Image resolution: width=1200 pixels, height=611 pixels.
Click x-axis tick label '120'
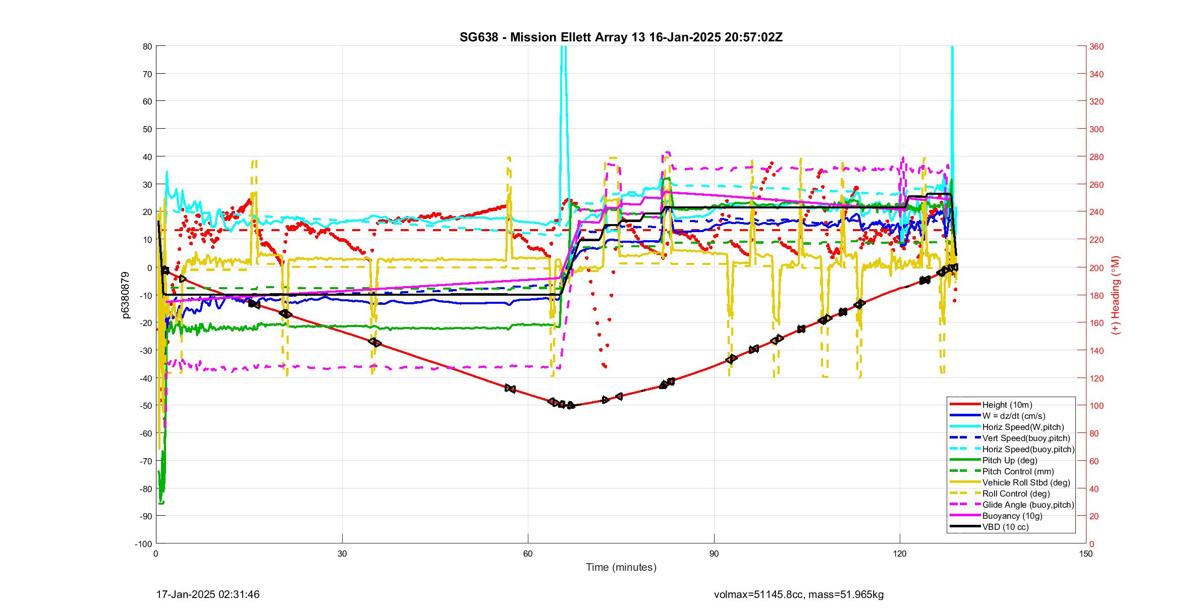[900, 554]
